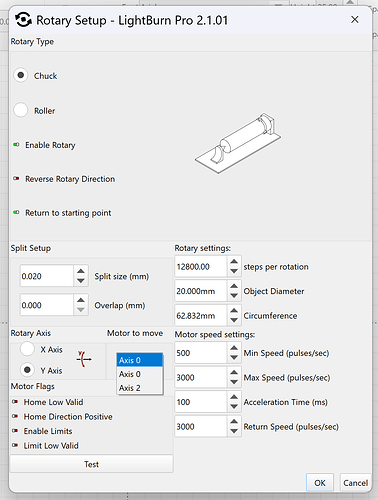Decrease Min Speed with down arrow

[234, 358]
